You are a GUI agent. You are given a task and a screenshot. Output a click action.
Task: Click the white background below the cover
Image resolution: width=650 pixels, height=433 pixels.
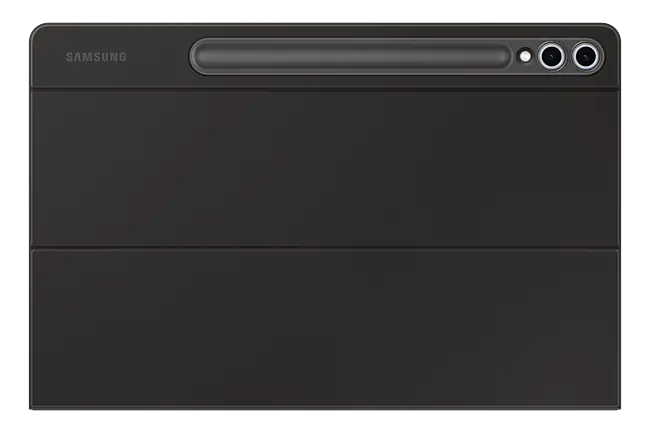pyautogui.click(x=325, y=422)
